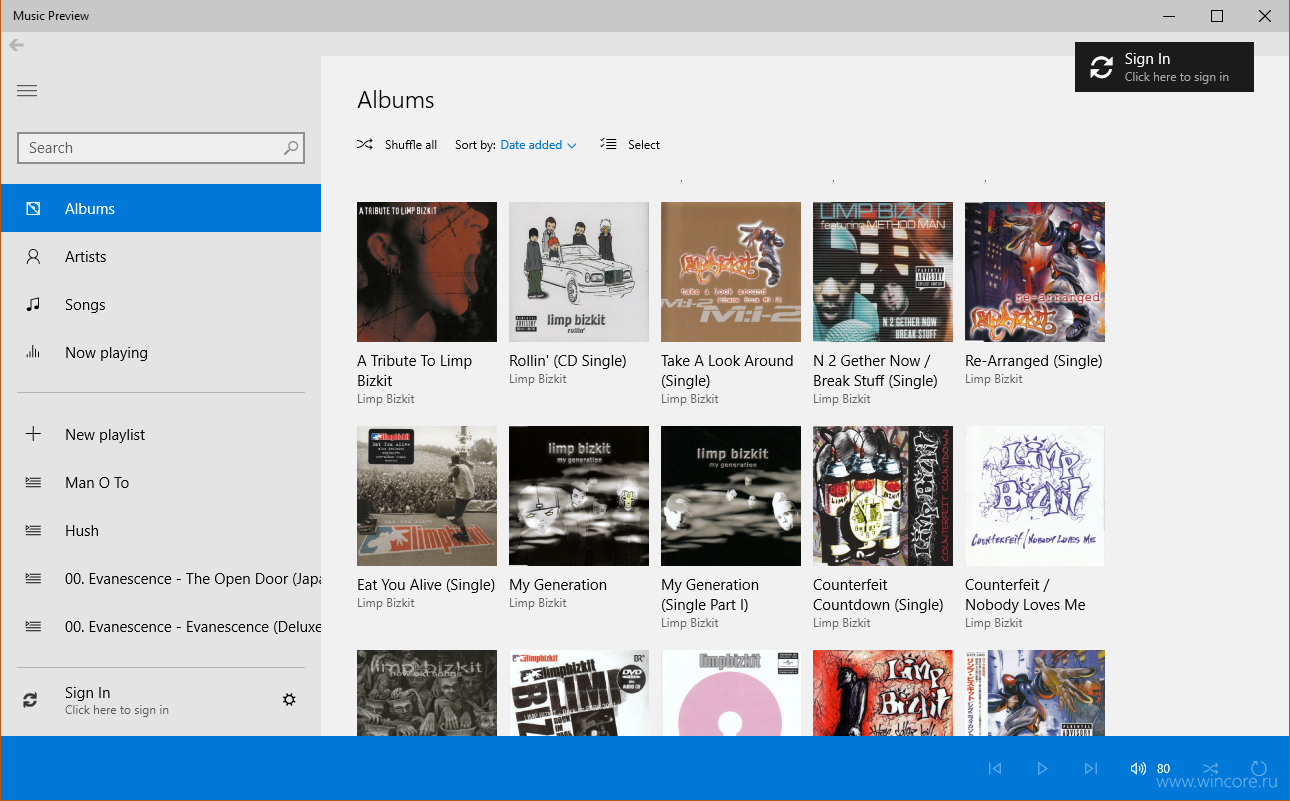Open Evanescence The Open Door playlist
The width and height of the screenshot is (1290, 801).
tap(161, 579)
